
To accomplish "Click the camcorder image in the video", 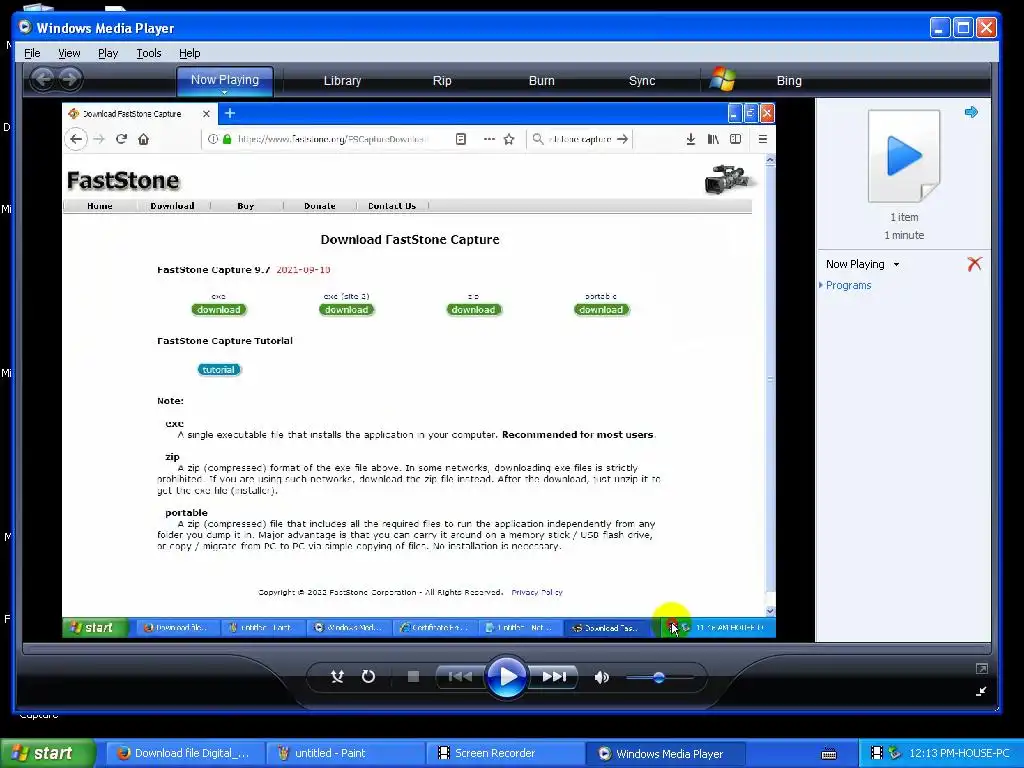I will pyautogui.click(x=729, y=179).
